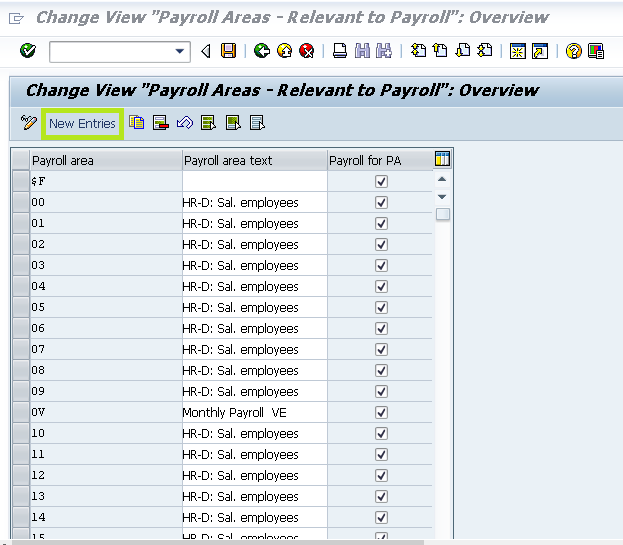Click the title bar menu icon
The image size is (623, 545).
coord(17,18)
